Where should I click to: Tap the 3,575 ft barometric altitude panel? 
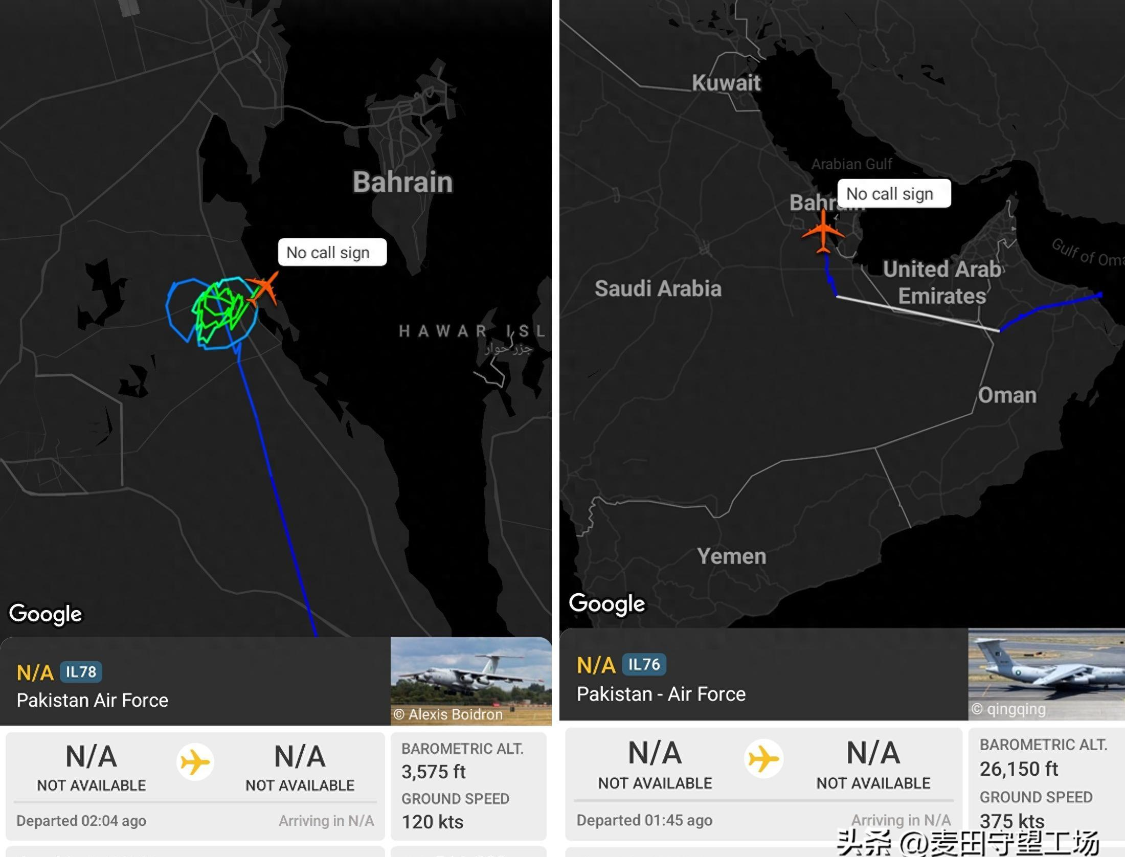click(x=466, y=787)
